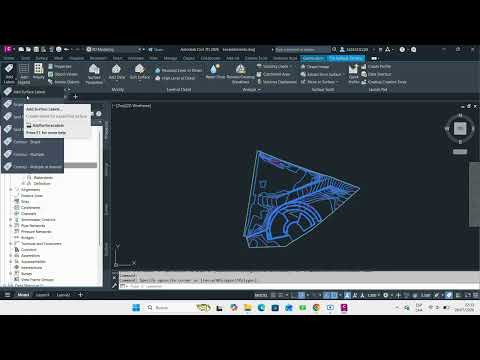Open the Civil 3D application menu

(x=8, y=49)
